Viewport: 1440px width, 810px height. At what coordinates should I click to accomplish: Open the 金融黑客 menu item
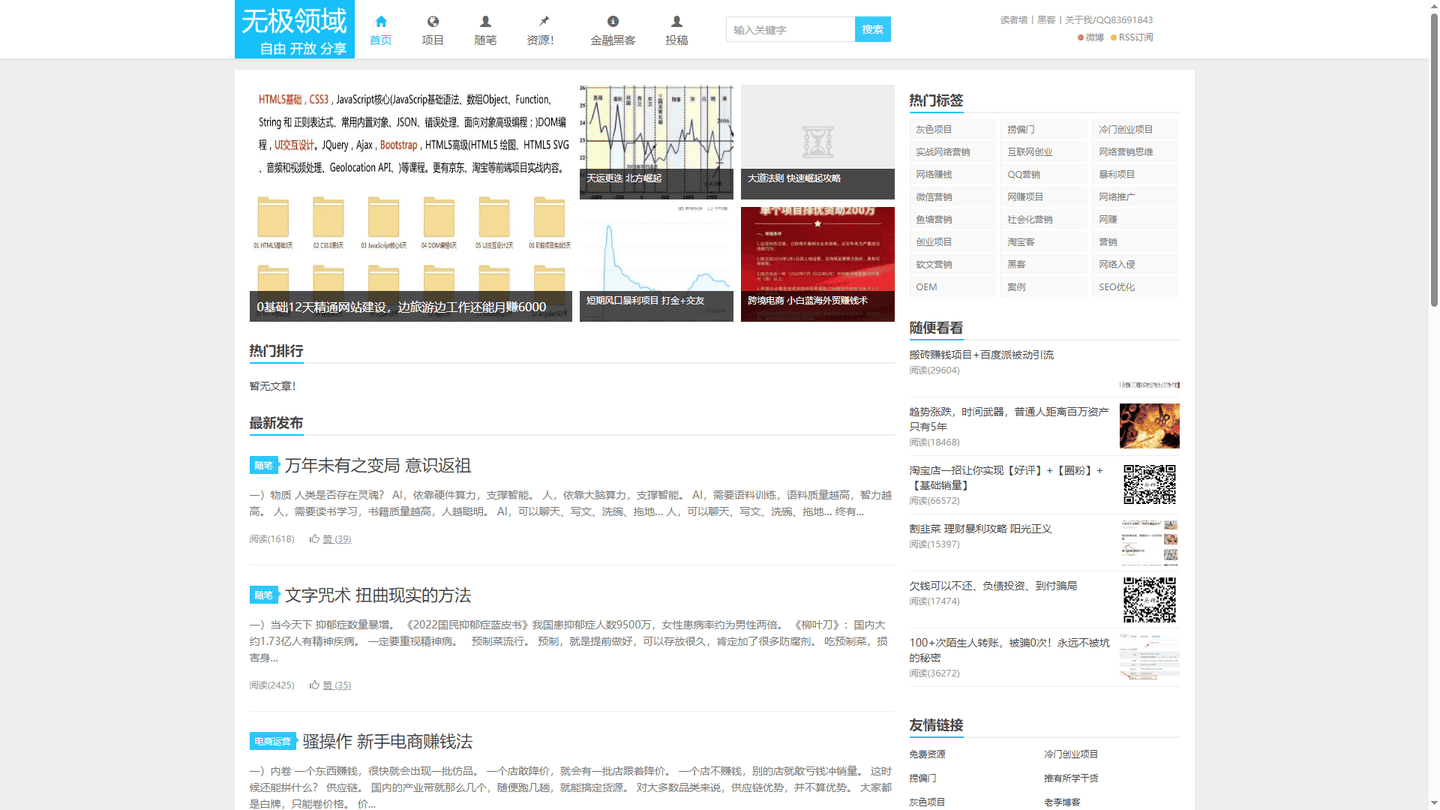[x=612, y=30]
